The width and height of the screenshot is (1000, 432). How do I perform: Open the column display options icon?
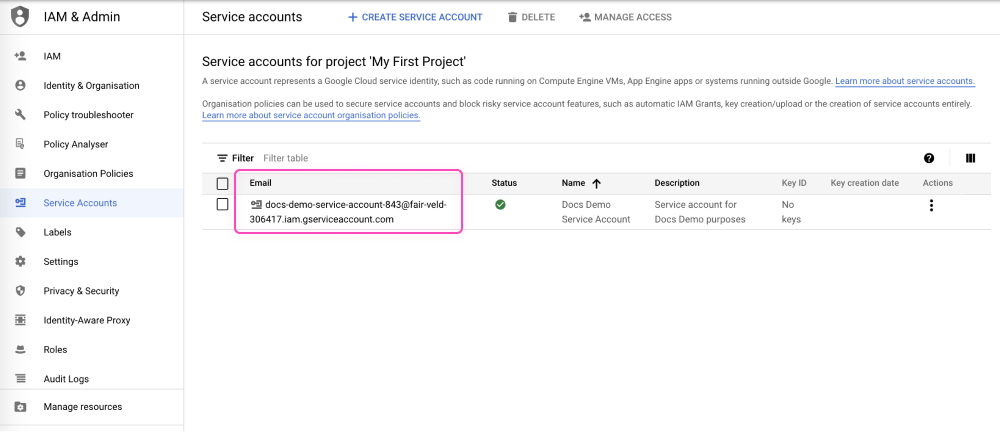(x=970, y=158)
